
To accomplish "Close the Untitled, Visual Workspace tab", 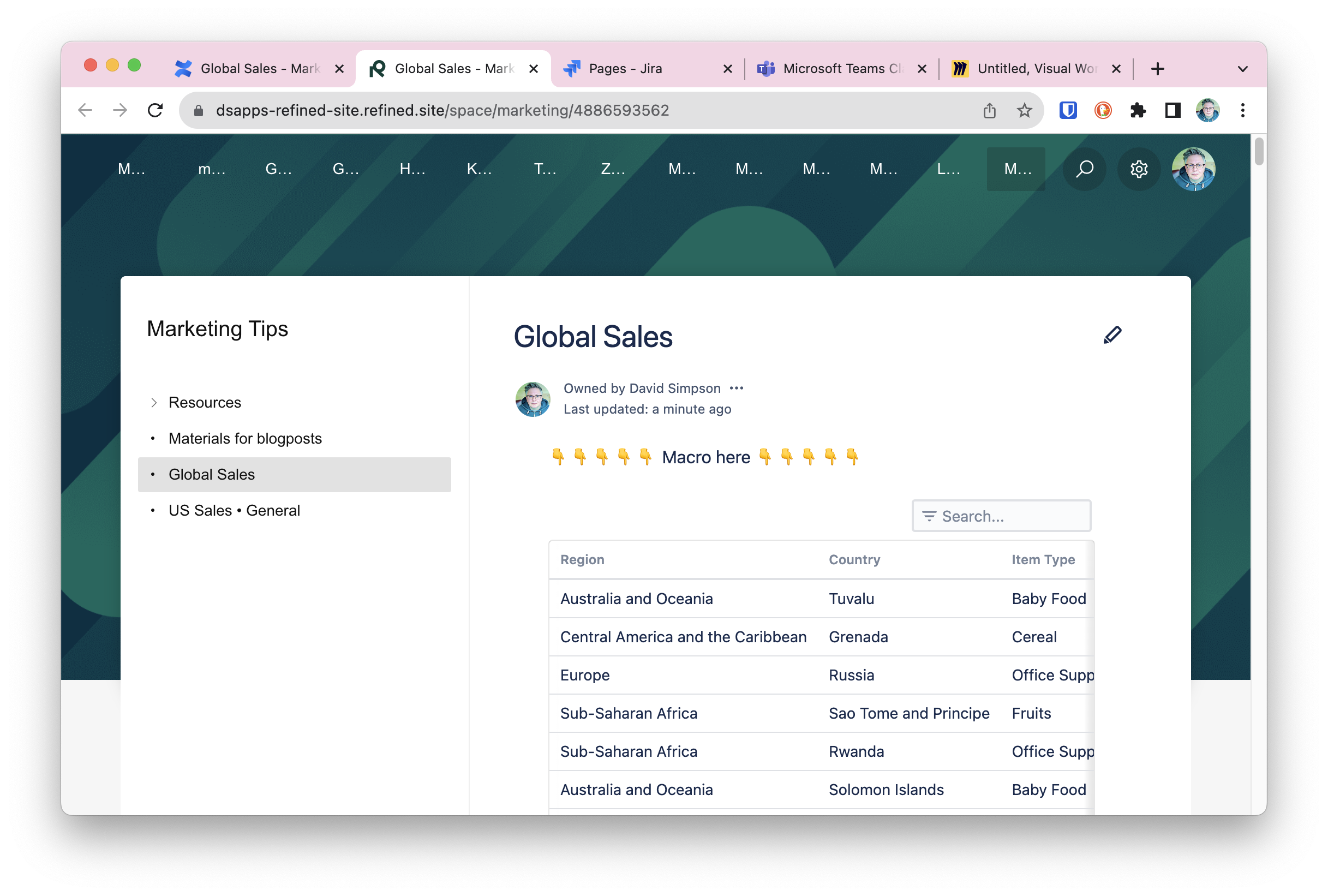I will (x=1116, y=69).
